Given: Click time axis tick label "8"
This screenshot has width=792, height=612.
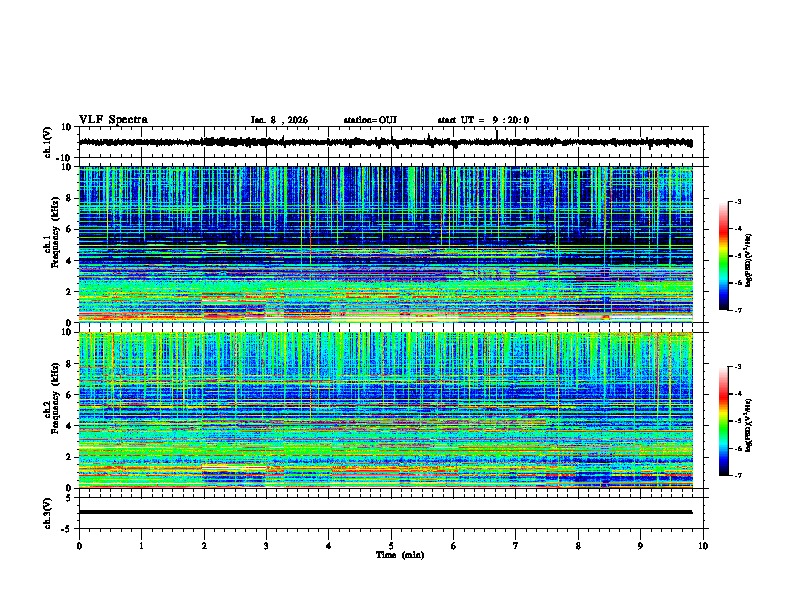Looking at the screenshot, I should (578, 546).
